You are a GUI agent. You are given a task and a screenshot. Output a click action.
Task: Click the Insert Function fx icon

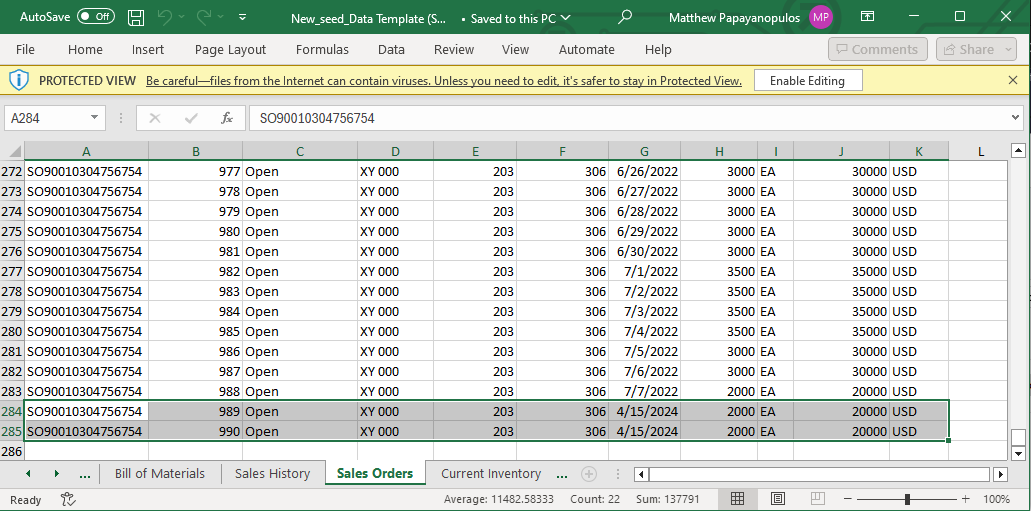(227, 118)
